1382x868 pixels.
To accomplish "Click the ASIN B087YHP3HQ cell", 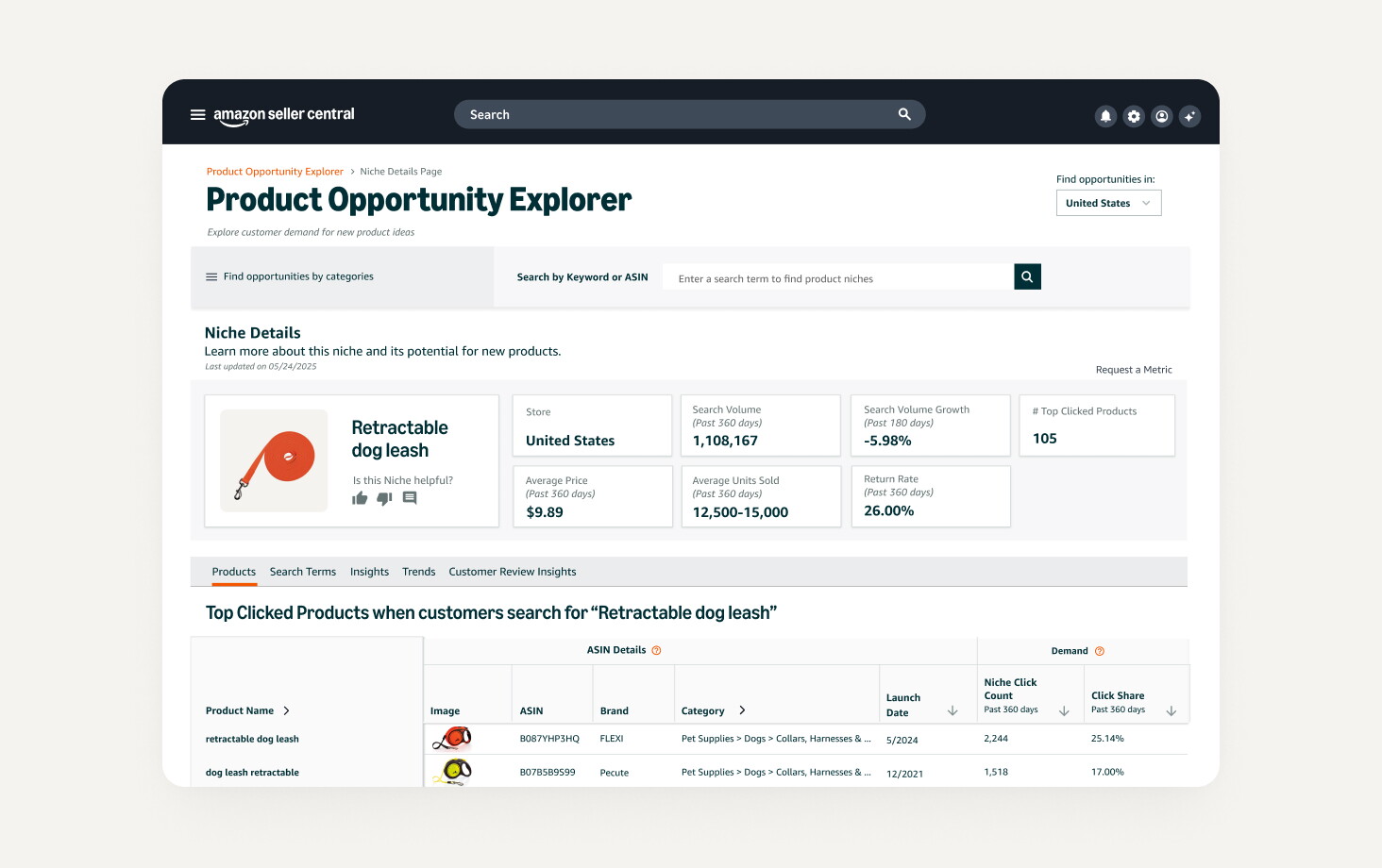I will [549, 739].
